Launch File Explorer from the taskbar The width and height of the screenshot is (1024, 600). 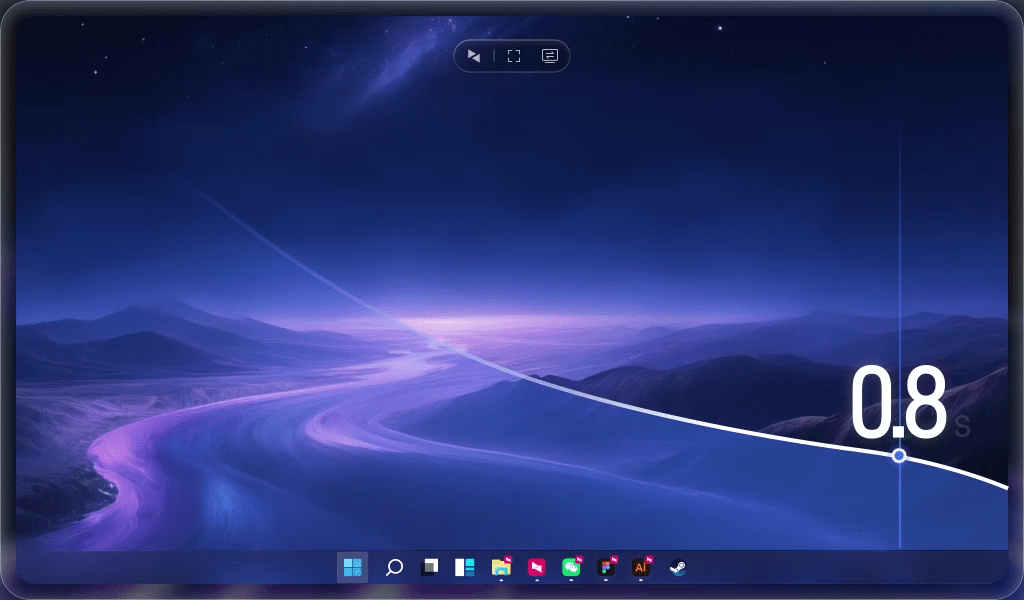coord(501,567)
